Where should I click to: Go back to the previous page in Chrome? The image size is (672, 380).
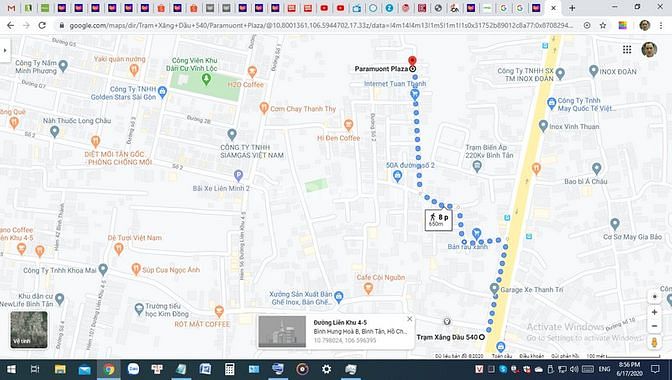coord(10,25)
